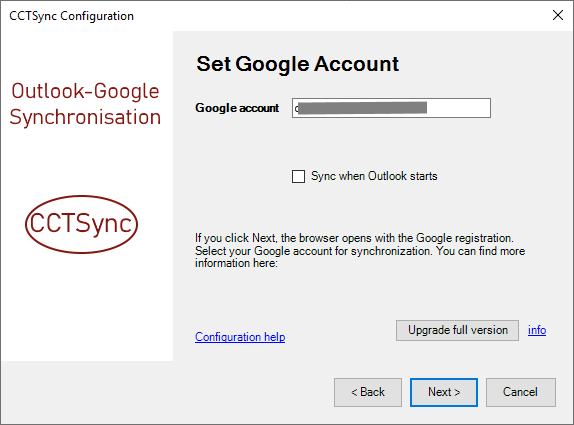
Task: Go to previous step with Back button
Action: [368, 392]
